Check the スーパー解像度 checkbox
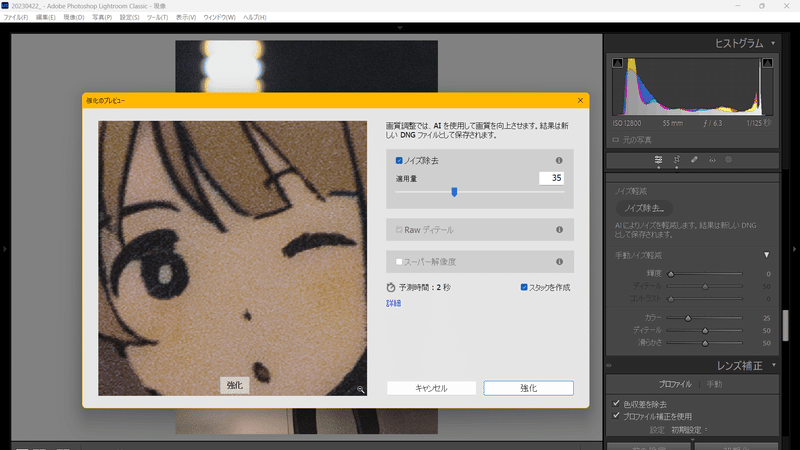This screenshot has height=450, width=800. coord(399,262)
